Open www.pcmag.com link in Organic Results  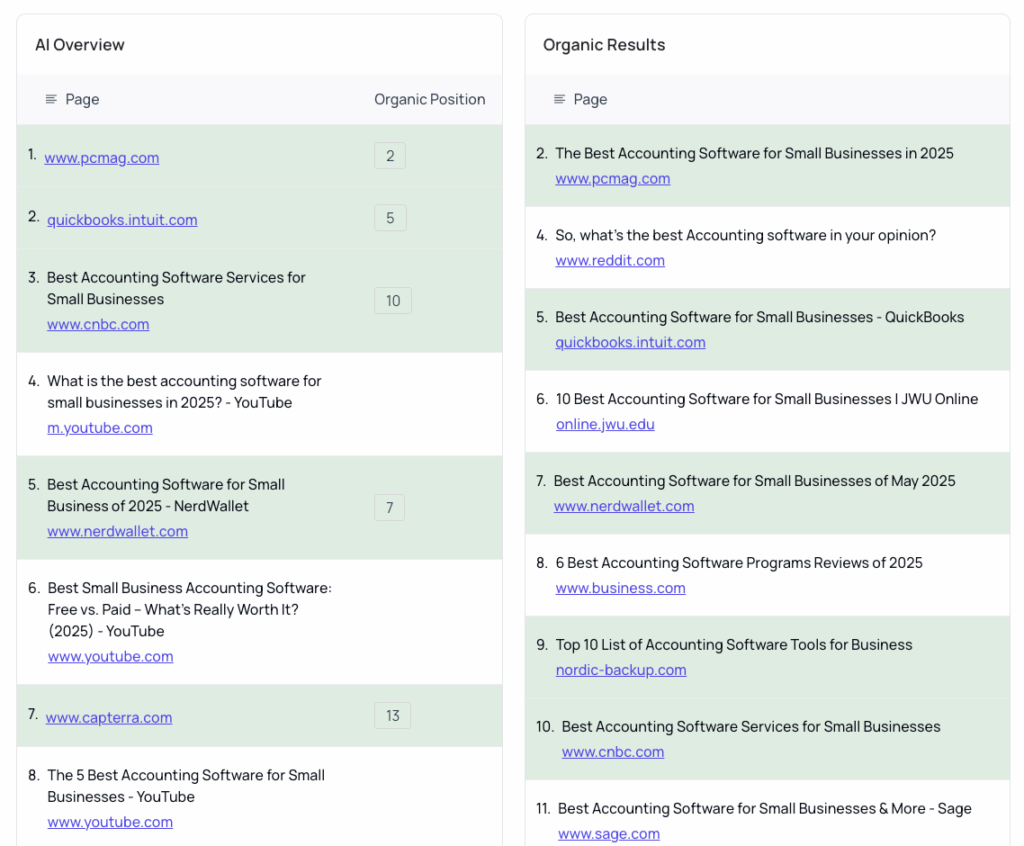613,178
